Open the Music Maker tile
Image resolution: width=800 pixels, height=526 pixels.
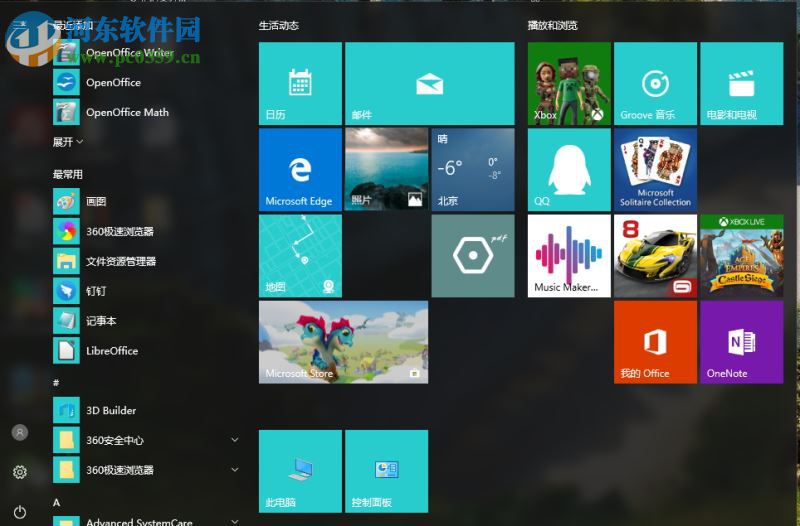click(569, 256)
